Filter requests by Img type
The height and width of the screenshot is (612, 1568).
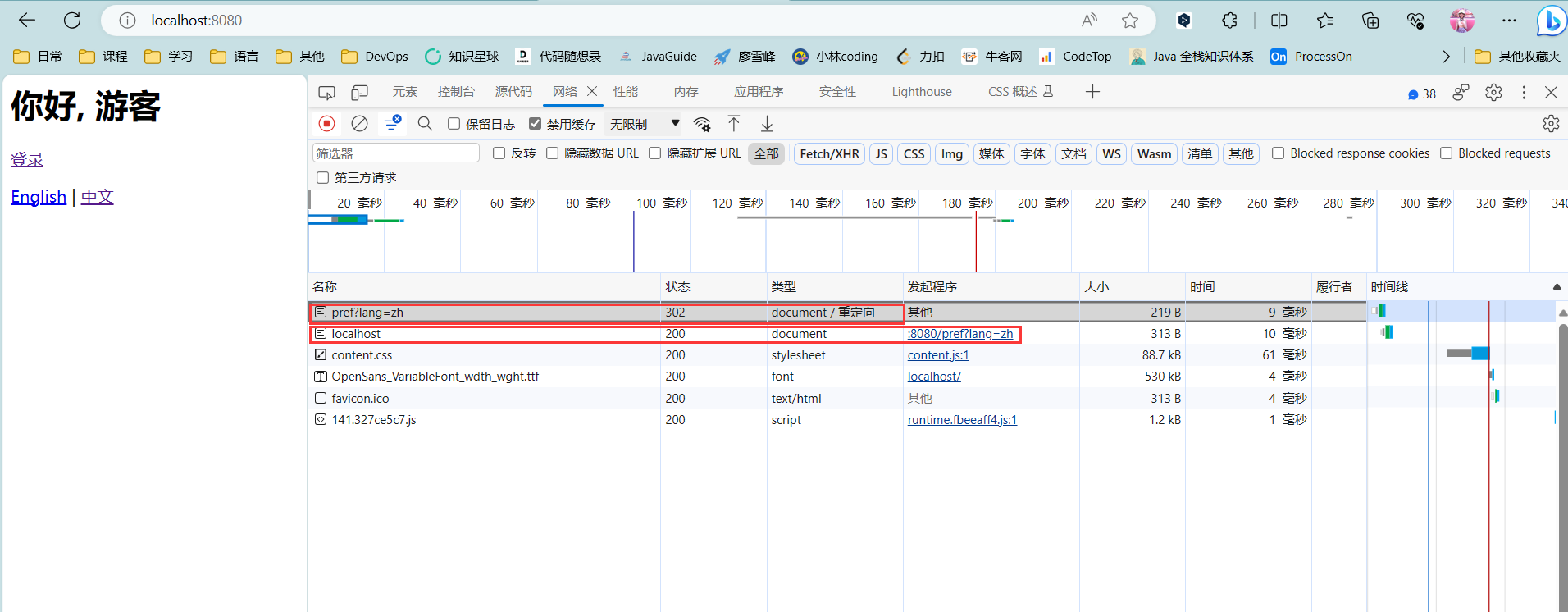point(951,154)
